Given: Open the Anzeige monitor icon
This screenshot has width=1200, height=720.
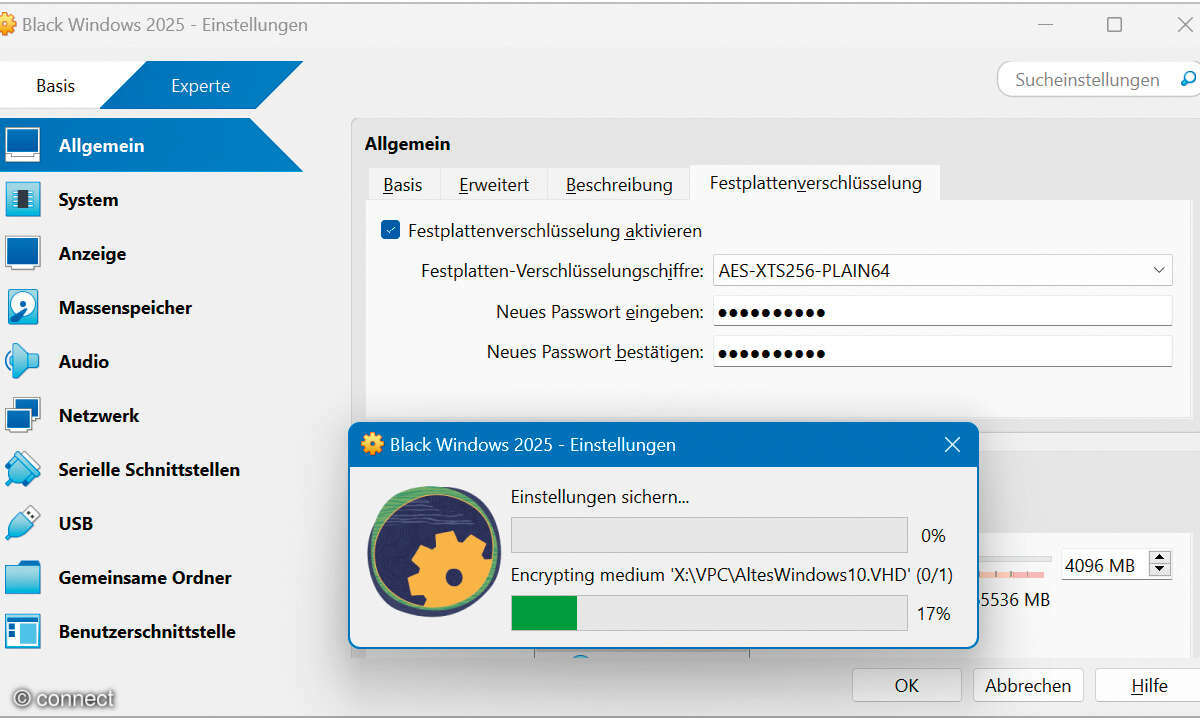Looking at the screenshot, I should point(23,253).
